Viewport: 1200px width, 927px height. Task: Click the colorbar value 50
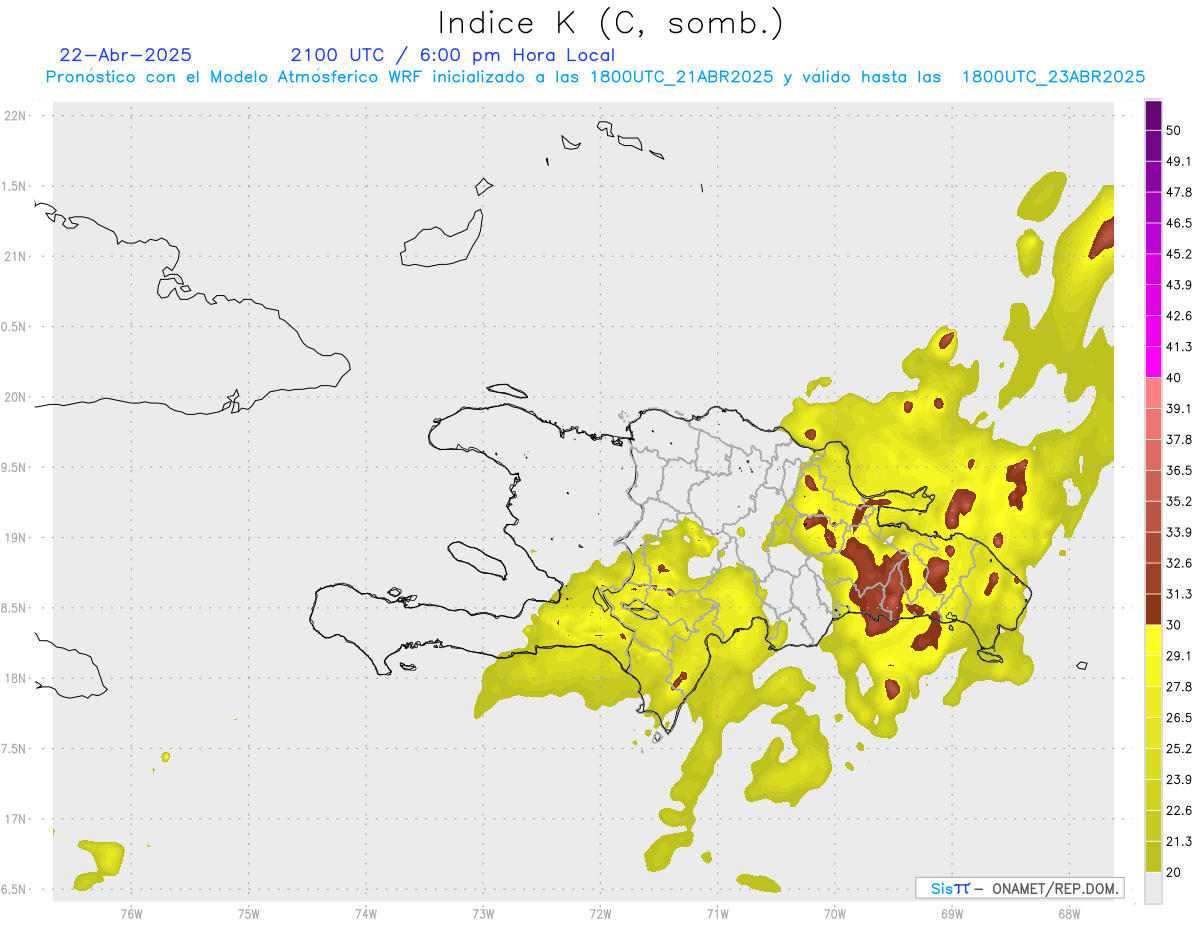click(x=1174, y=130)
